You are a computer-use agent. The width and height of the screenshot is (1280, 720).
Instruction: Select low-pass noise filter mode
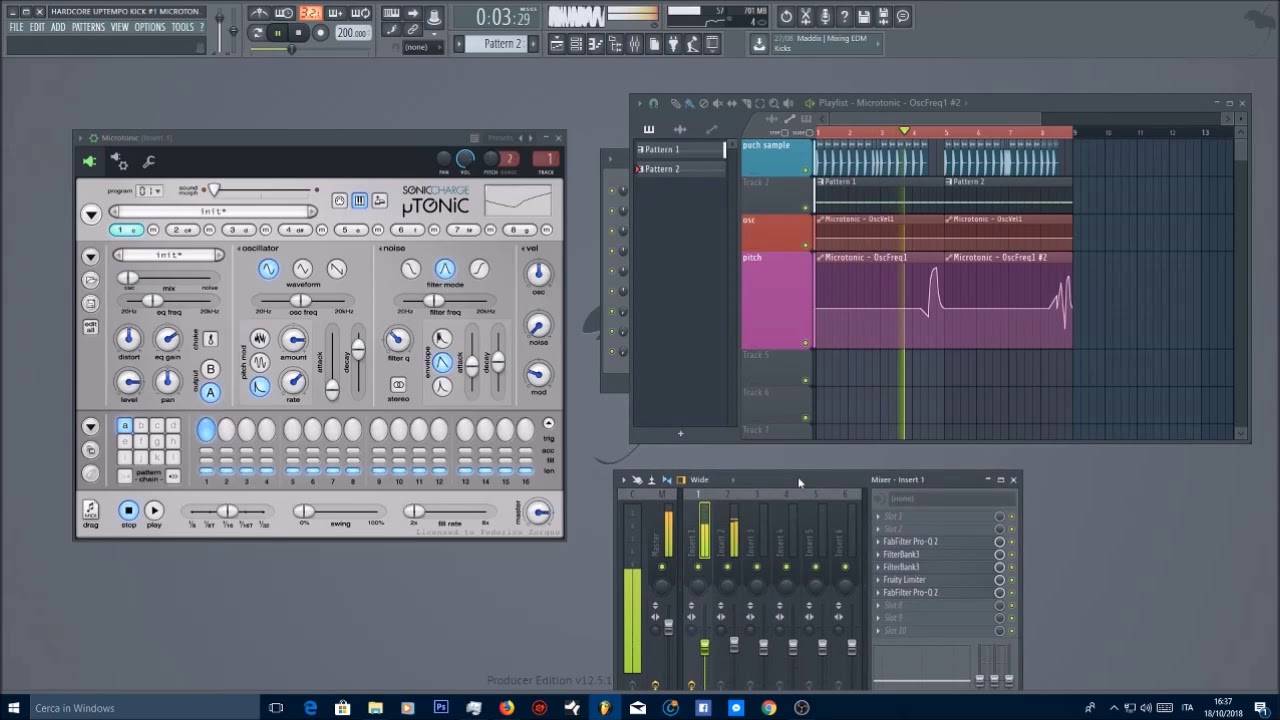(410, 269)
